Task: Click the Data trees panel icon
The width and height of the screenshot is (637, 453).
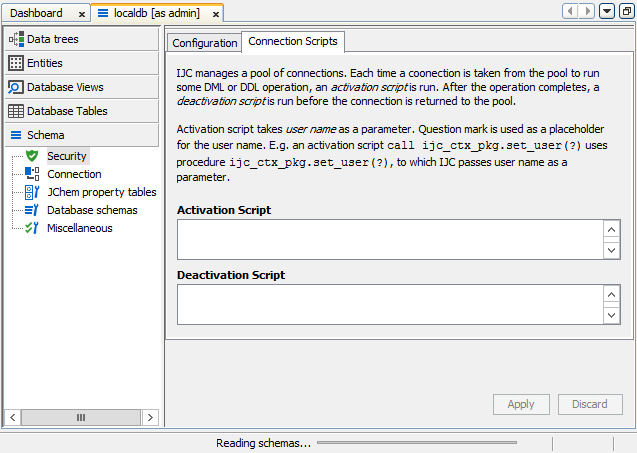Action: click(x=16, y=39)
